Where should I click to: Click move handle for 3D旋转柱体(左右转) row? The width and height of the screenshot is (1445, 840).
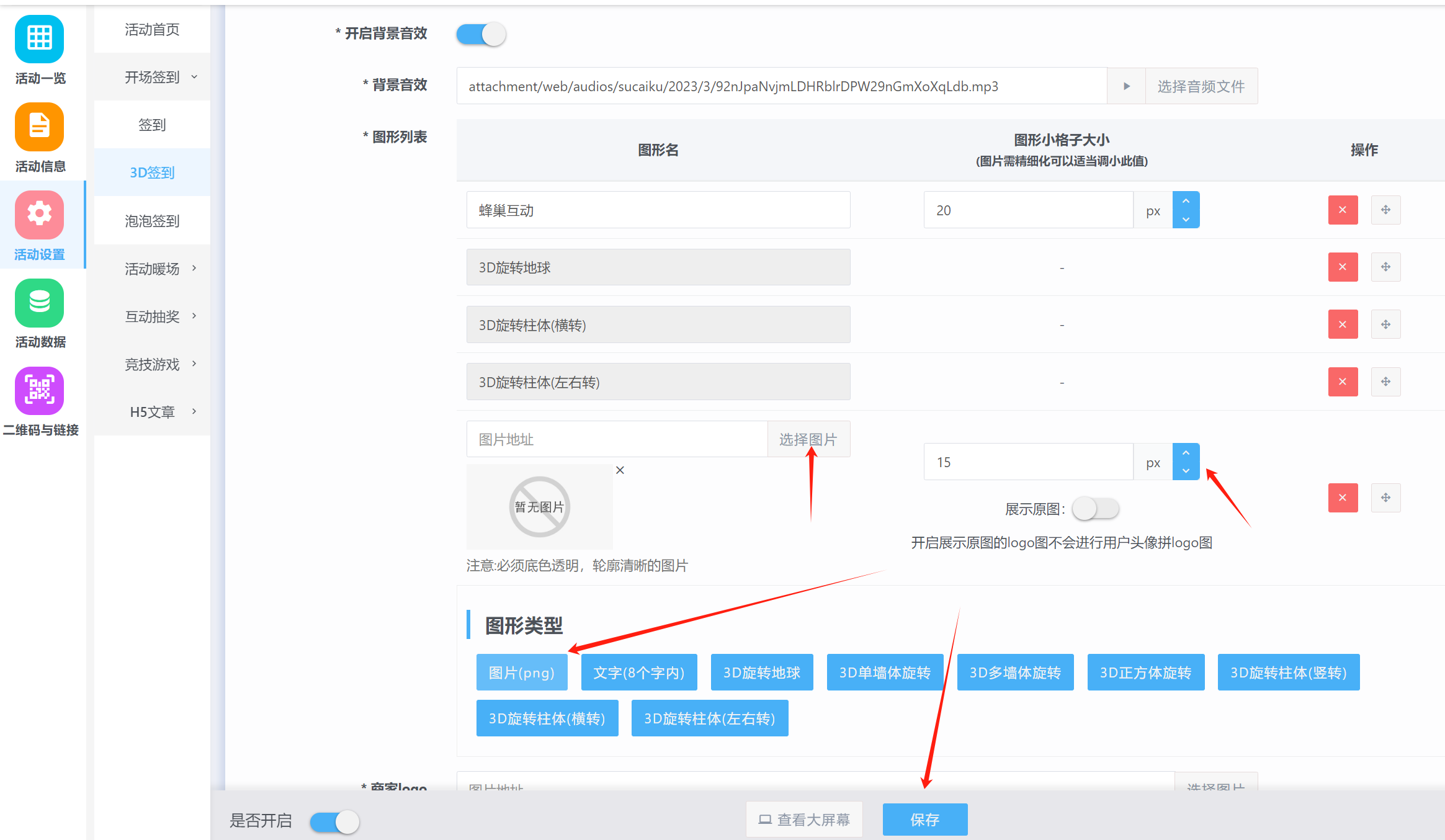coord(1385,382)
